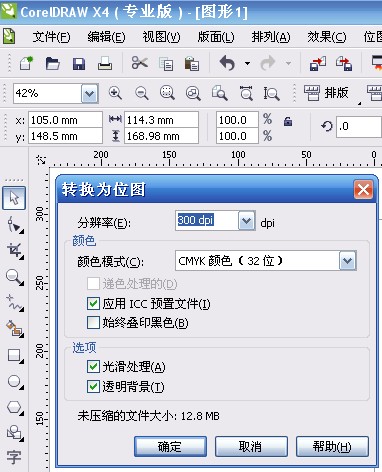The height and width of the screenshot is (472, 382).
Task: Enable 始终叠印黑色 checkbox
Action: point(93,323)
